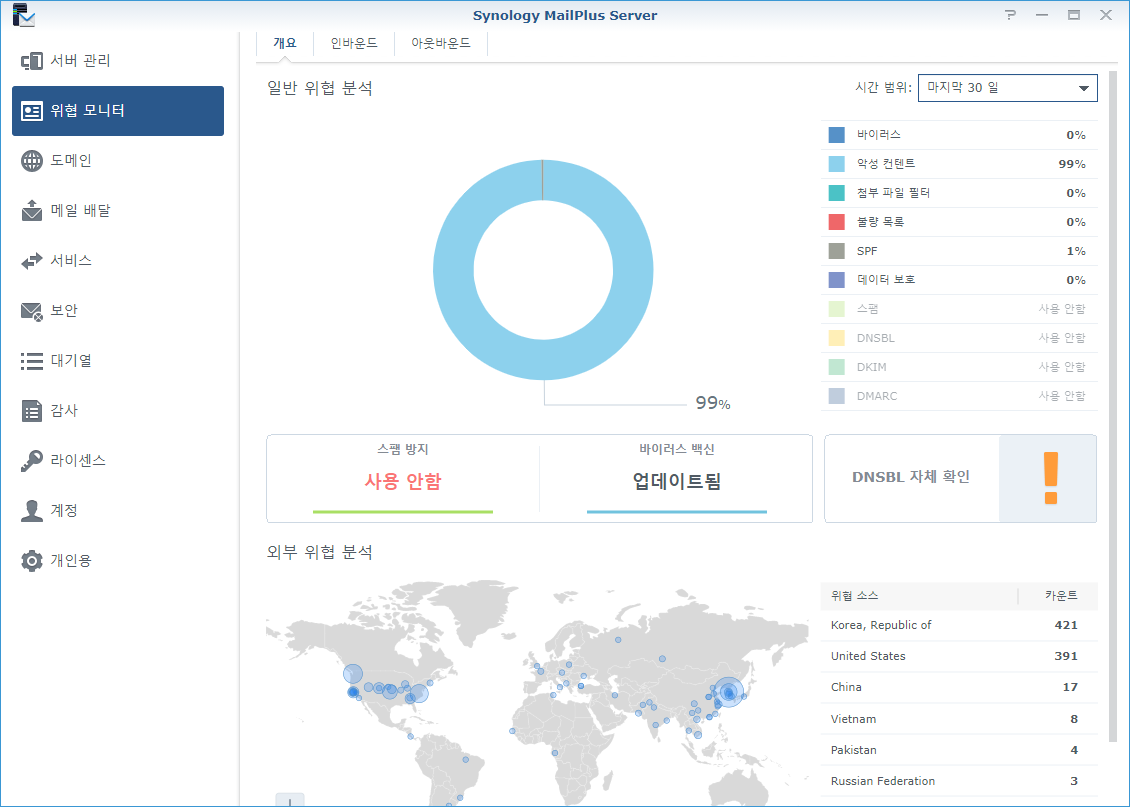Click the 서비스 arrows icon
This screenshot has width=1130, height=807.
point(32,261)
